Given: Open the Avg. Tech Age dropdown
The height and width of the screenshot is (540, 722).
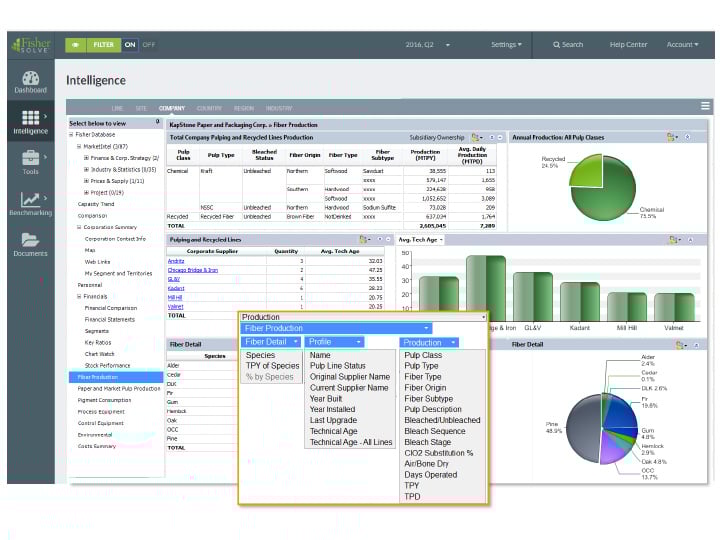Looking at the screenshot, I should click(420, 240).
